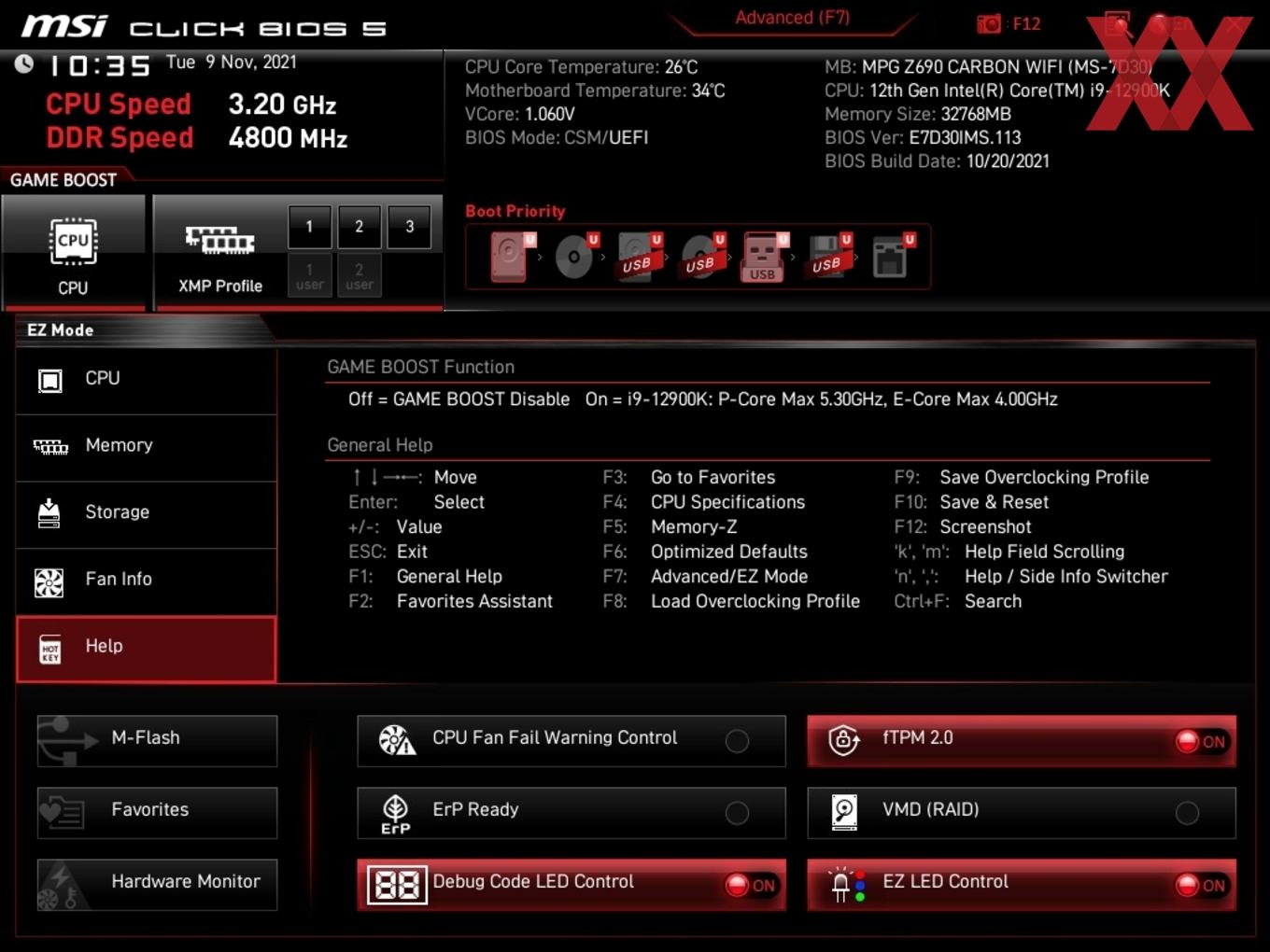The width and height of the screenshot is (1270, 952).
Task: Click the F6 Optimized Defaults help line
Action: 705,552
